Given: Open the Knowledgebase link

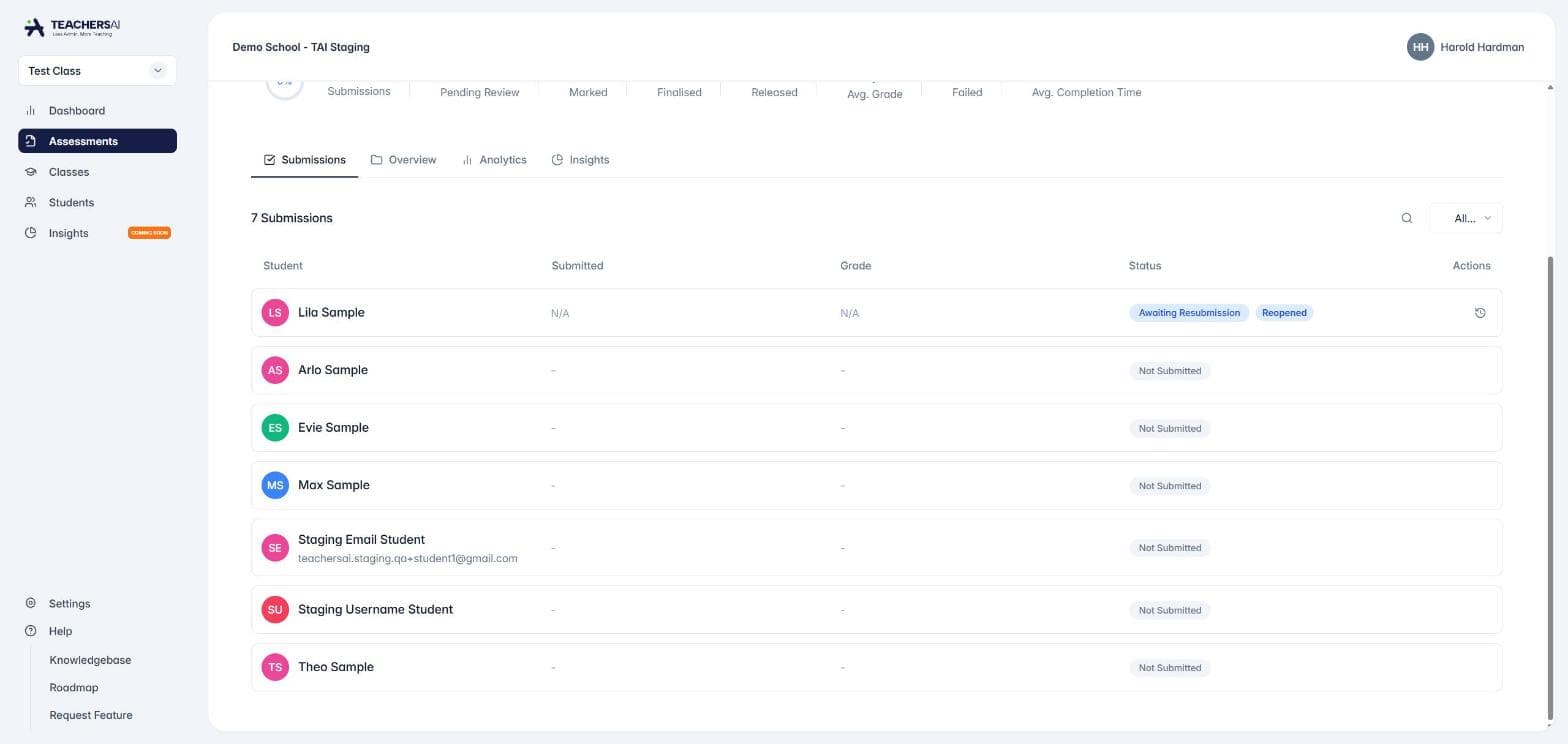Looking at the screenshot, I should point(90,660).
